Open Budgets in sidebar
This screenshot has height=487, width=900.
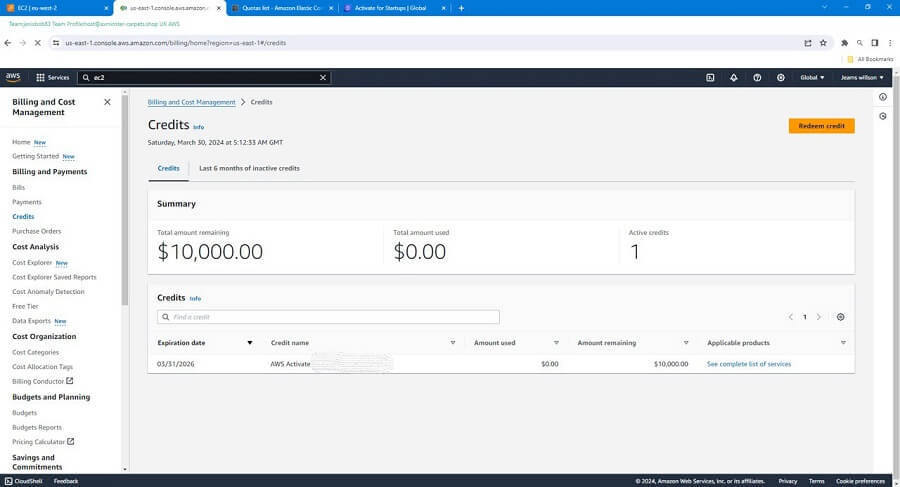coord(24,413)
